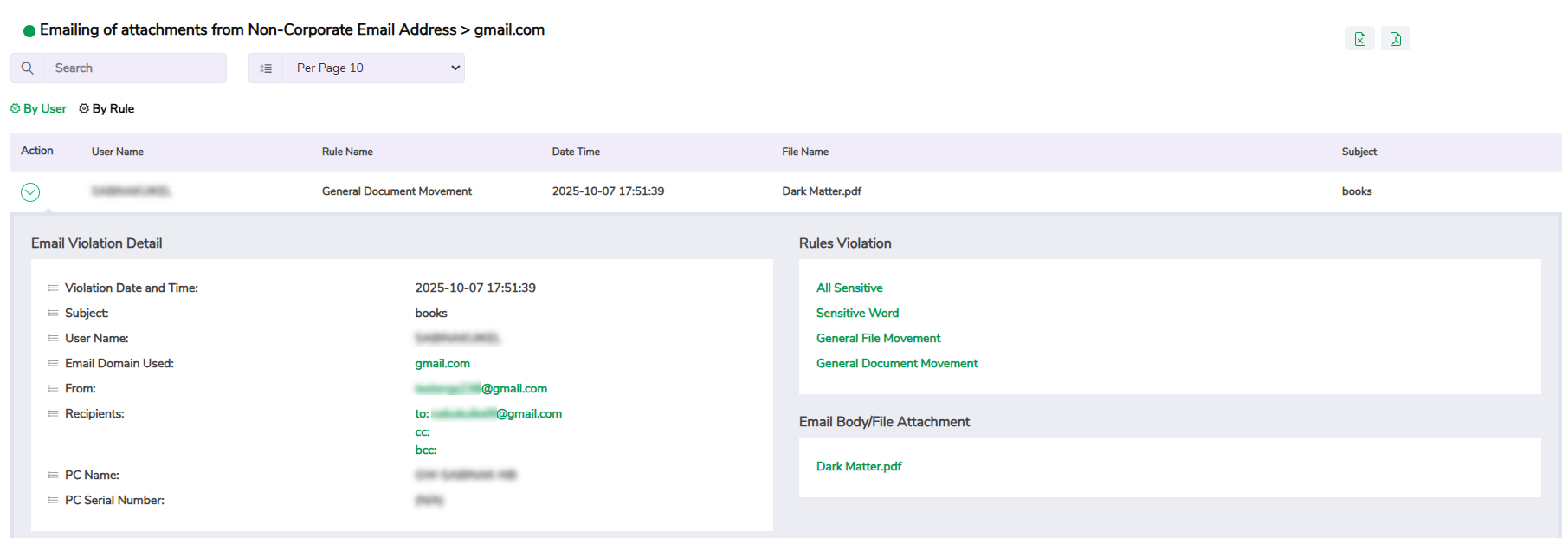Click the search magnifier icon
1568x538 pixels.
(x=28, y=68)
